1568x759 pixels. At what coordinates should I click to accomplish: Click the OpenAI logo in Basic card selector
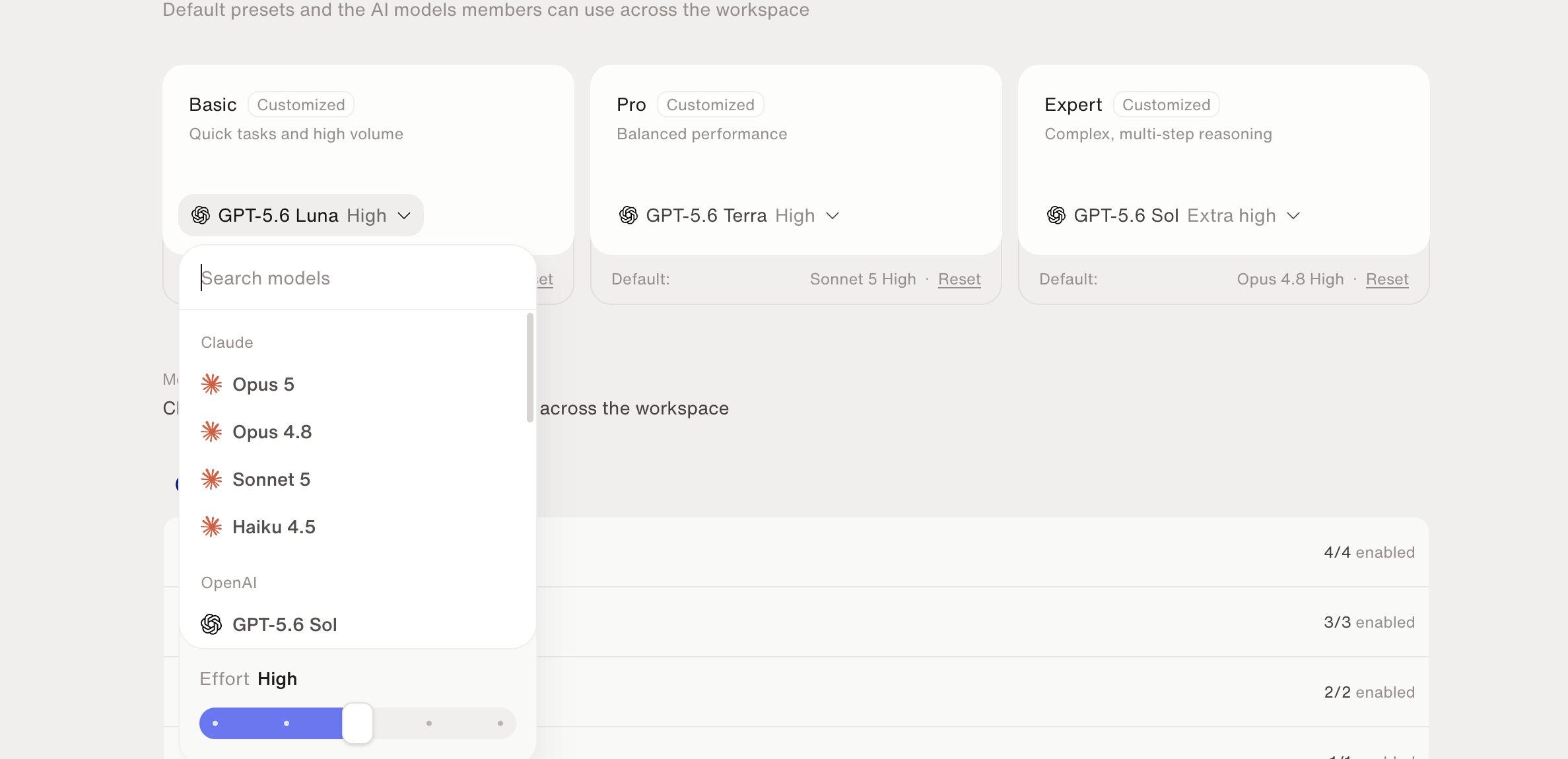coord(201,215)
